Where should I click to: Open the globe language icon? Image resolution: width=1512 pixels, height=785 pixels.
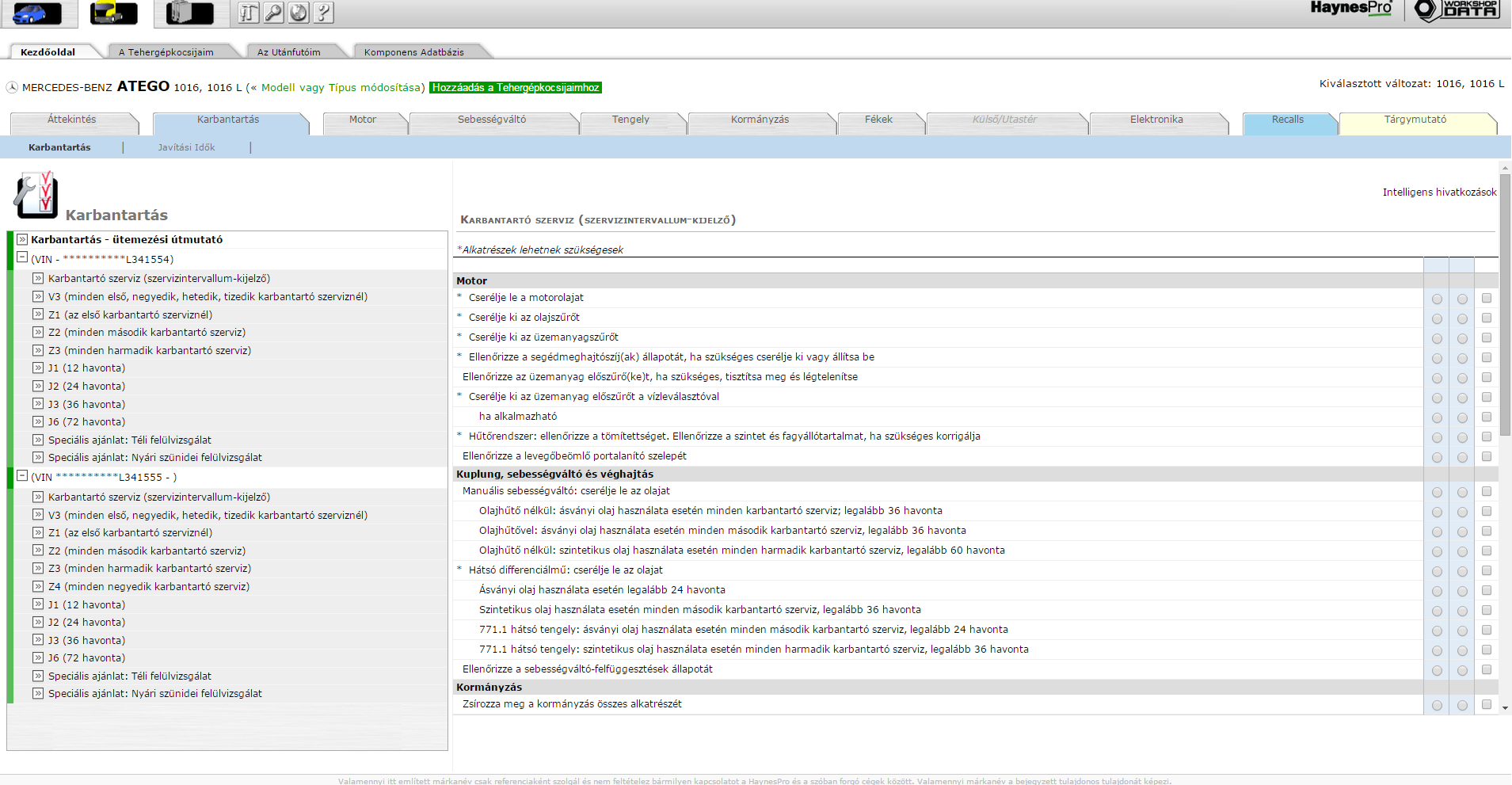point(299,13)
